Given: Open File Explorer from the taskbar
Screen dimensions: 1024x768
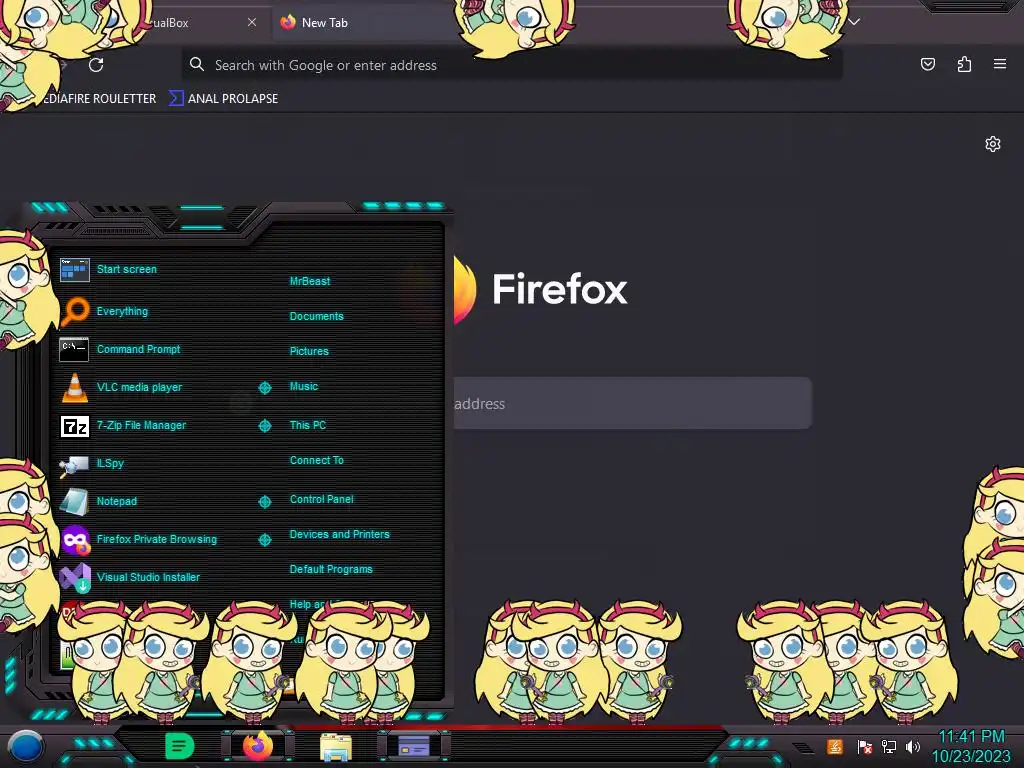Looking at the screenshot, I should pos(336,747).
